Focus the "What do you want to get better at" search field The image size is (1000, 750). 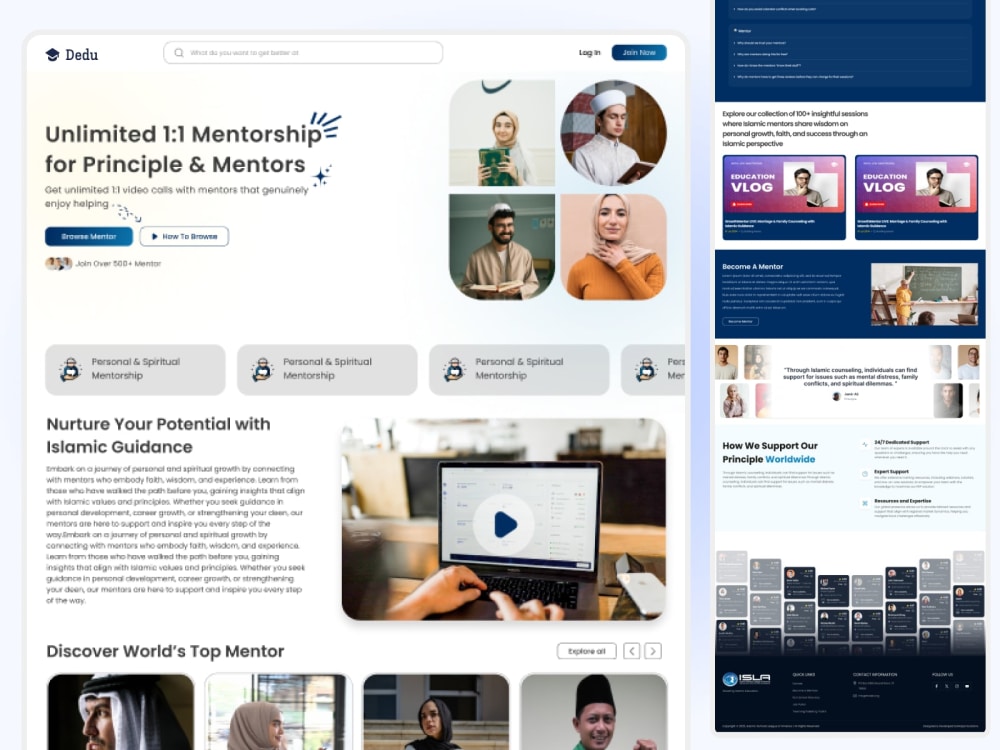tap(303, 53)
